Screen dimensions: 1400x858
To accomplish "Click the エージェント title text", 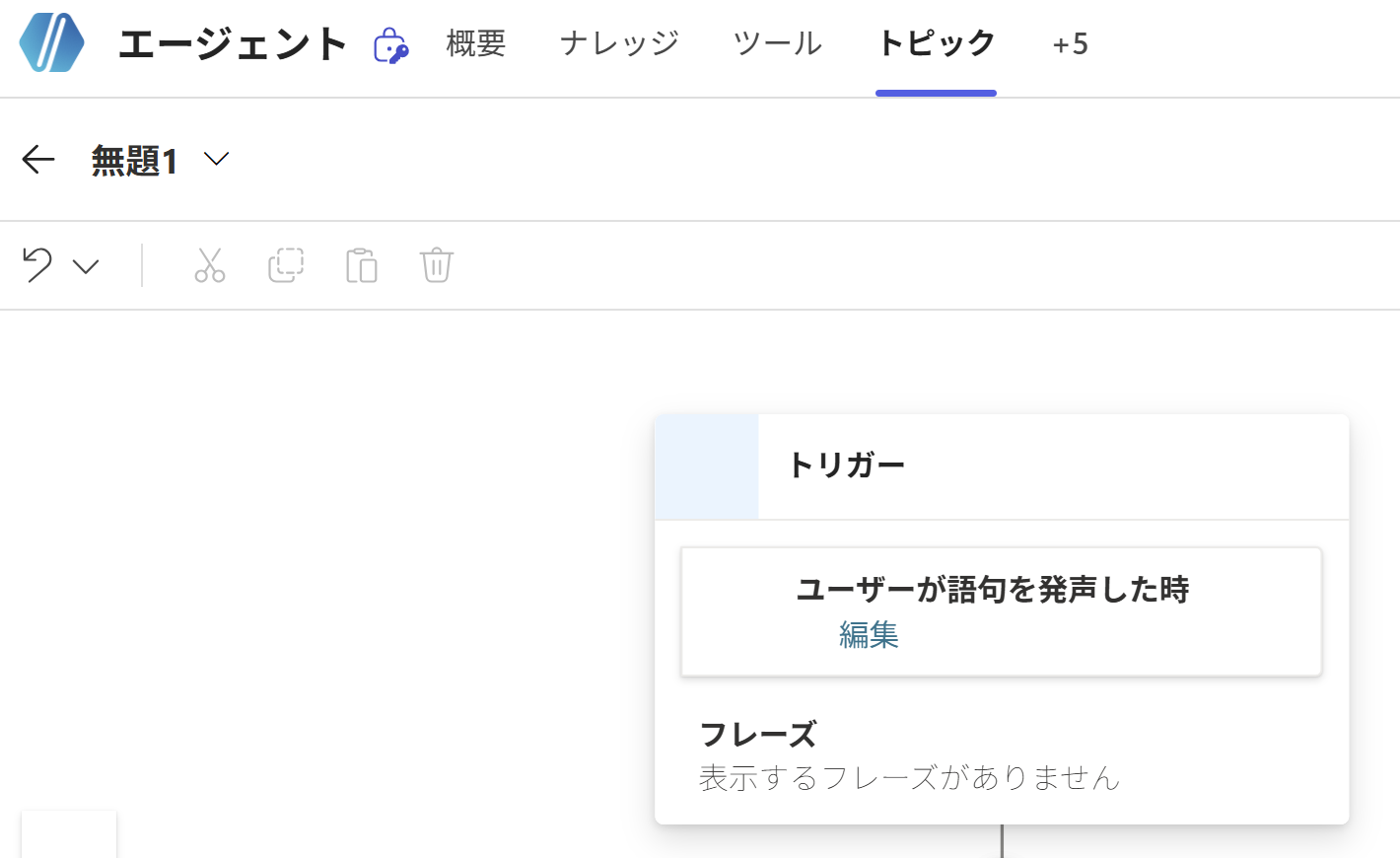I will pyautogui.click(x=233, y=44).
